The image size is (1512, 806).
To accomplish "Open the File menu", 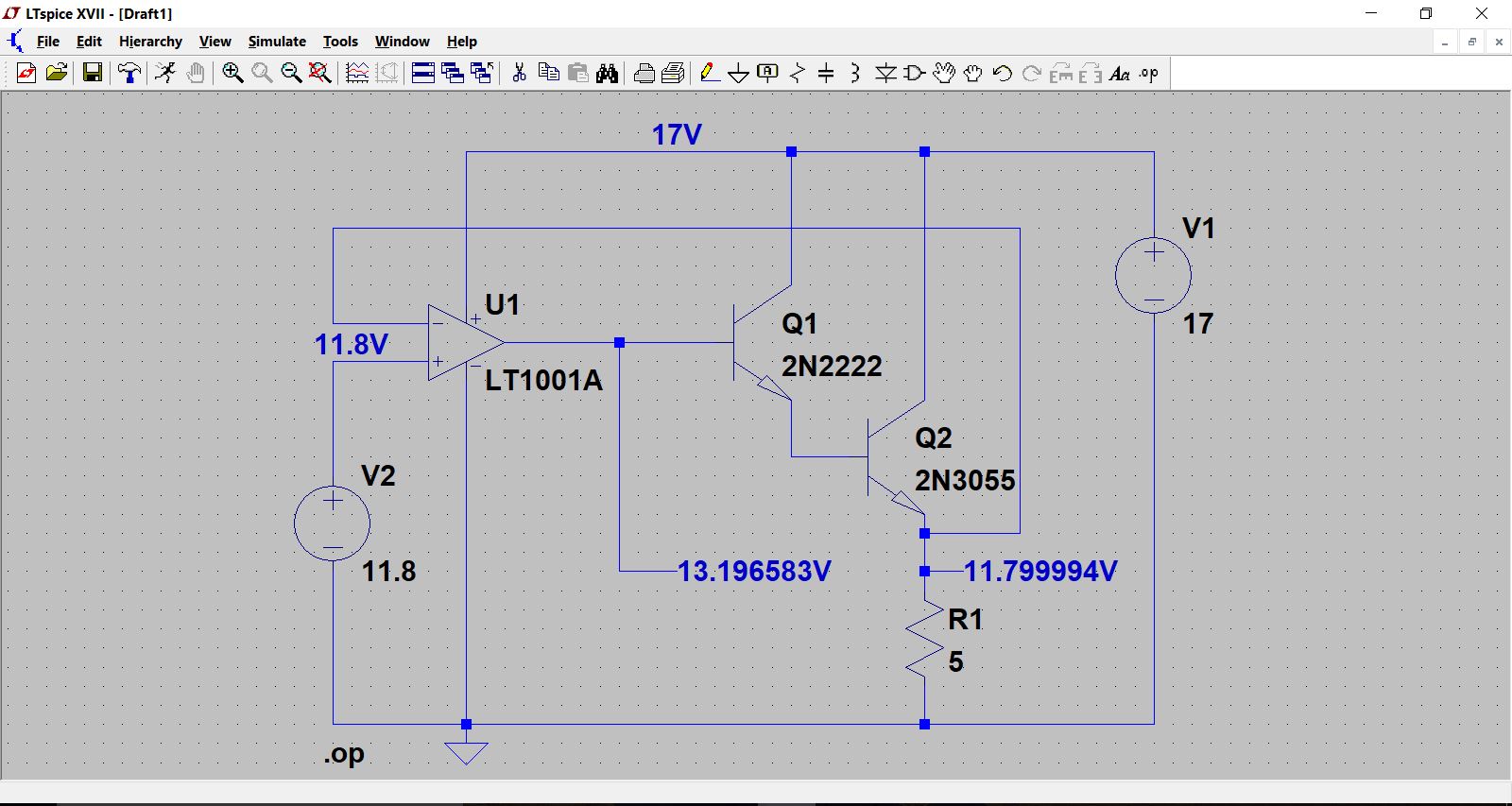I will point(47,42).
